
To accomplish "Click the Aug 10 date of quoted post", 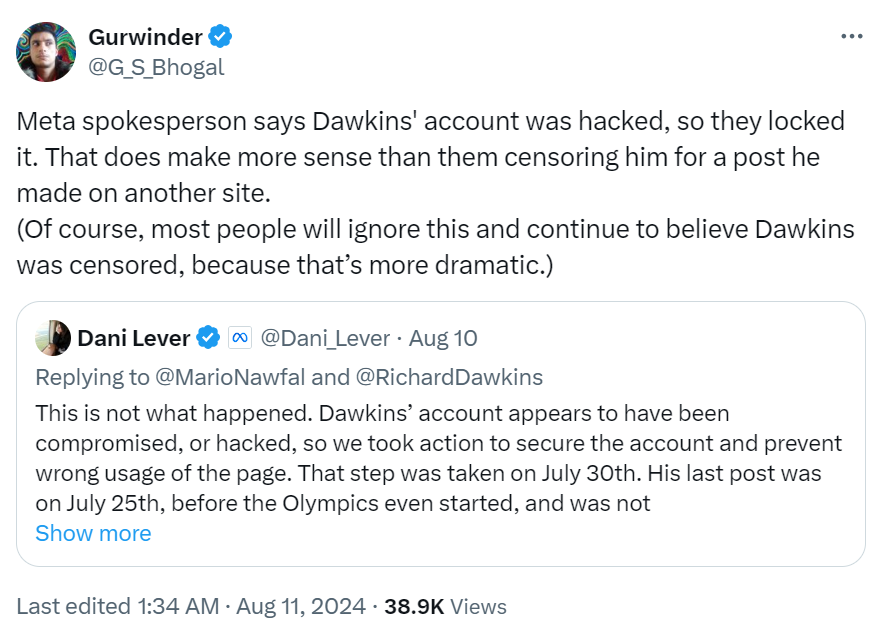I will pos(443,338).
